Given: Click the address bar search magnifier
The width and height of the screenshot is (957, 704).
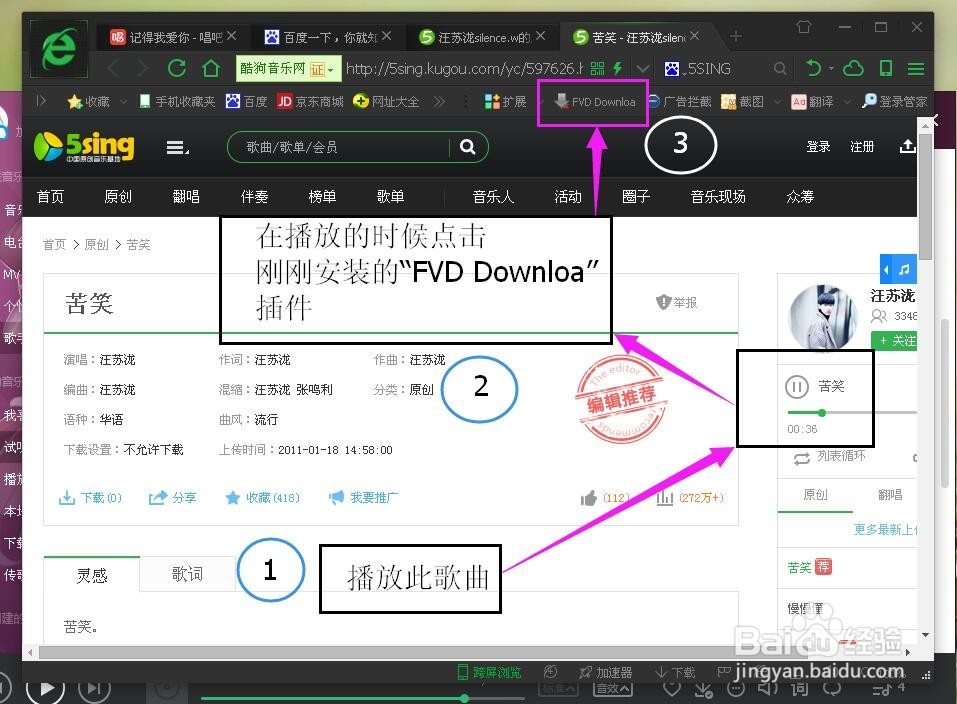Looking at the screenshot, I should [x=779, y=68].
